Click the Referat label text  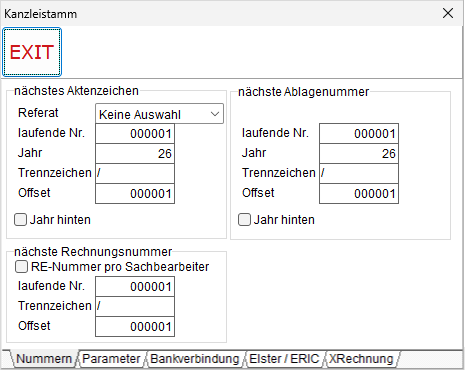click(38, 113)
